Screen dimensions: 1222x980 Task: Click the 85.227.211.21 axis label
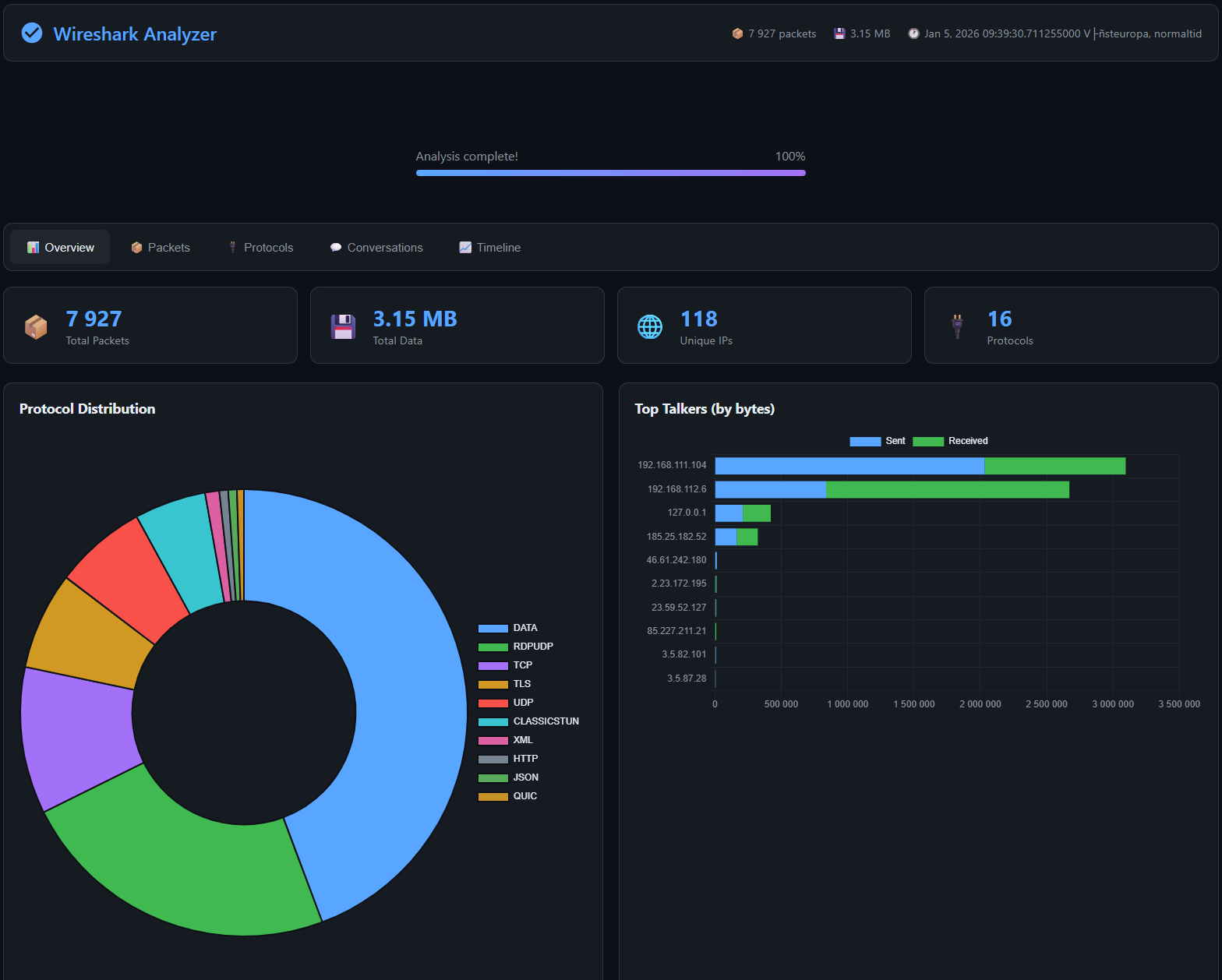pyautogui.click(x=676, y=631)
